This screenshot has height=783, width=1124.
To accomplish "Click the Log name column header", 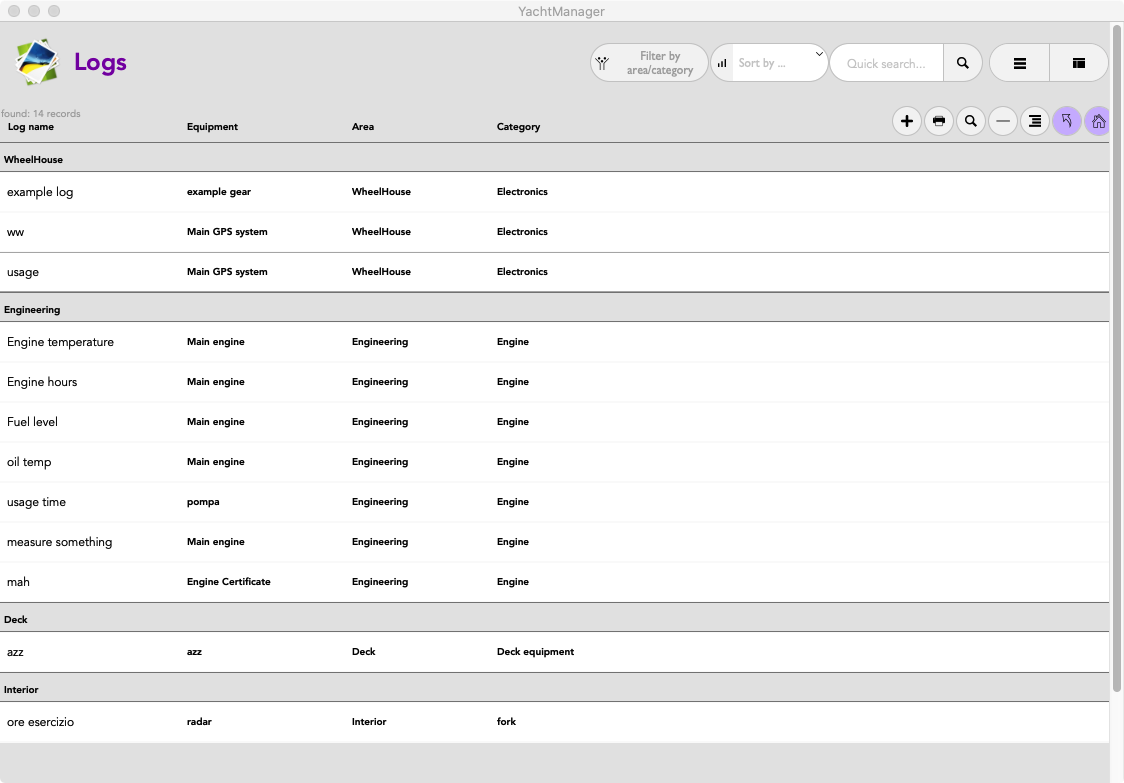I will pyautogui.click(x=31, y=127).
